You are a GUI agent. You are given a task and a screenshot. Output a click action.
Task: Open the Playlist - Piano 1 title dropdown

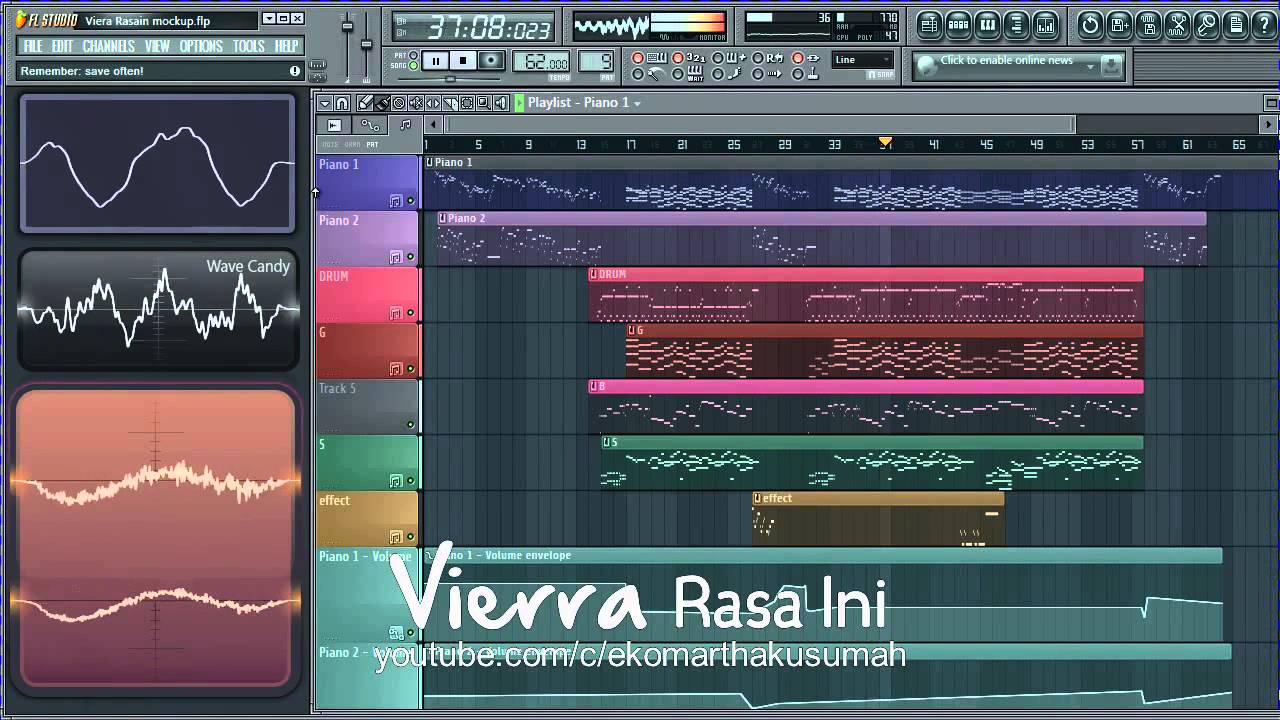584,103
